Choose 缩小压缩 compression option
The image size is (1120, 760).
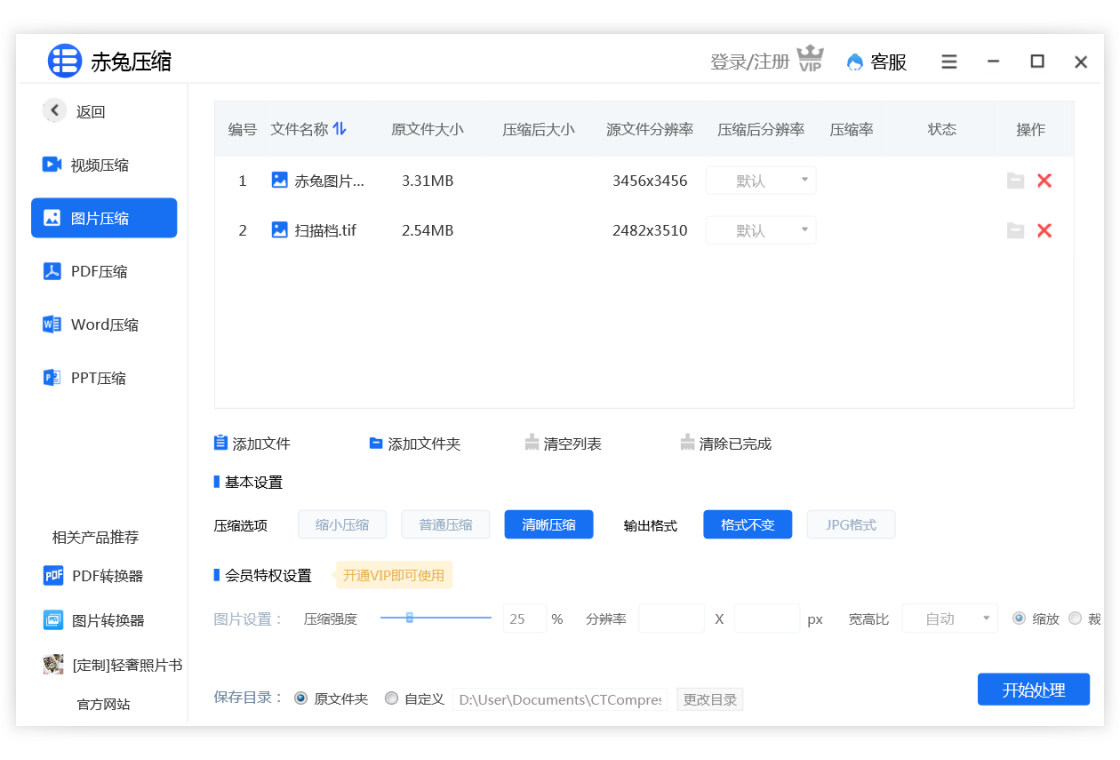point(342,524)
